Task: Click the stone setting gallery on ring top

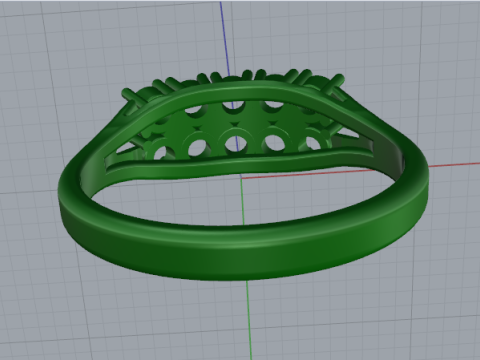Action: (235, 128)
